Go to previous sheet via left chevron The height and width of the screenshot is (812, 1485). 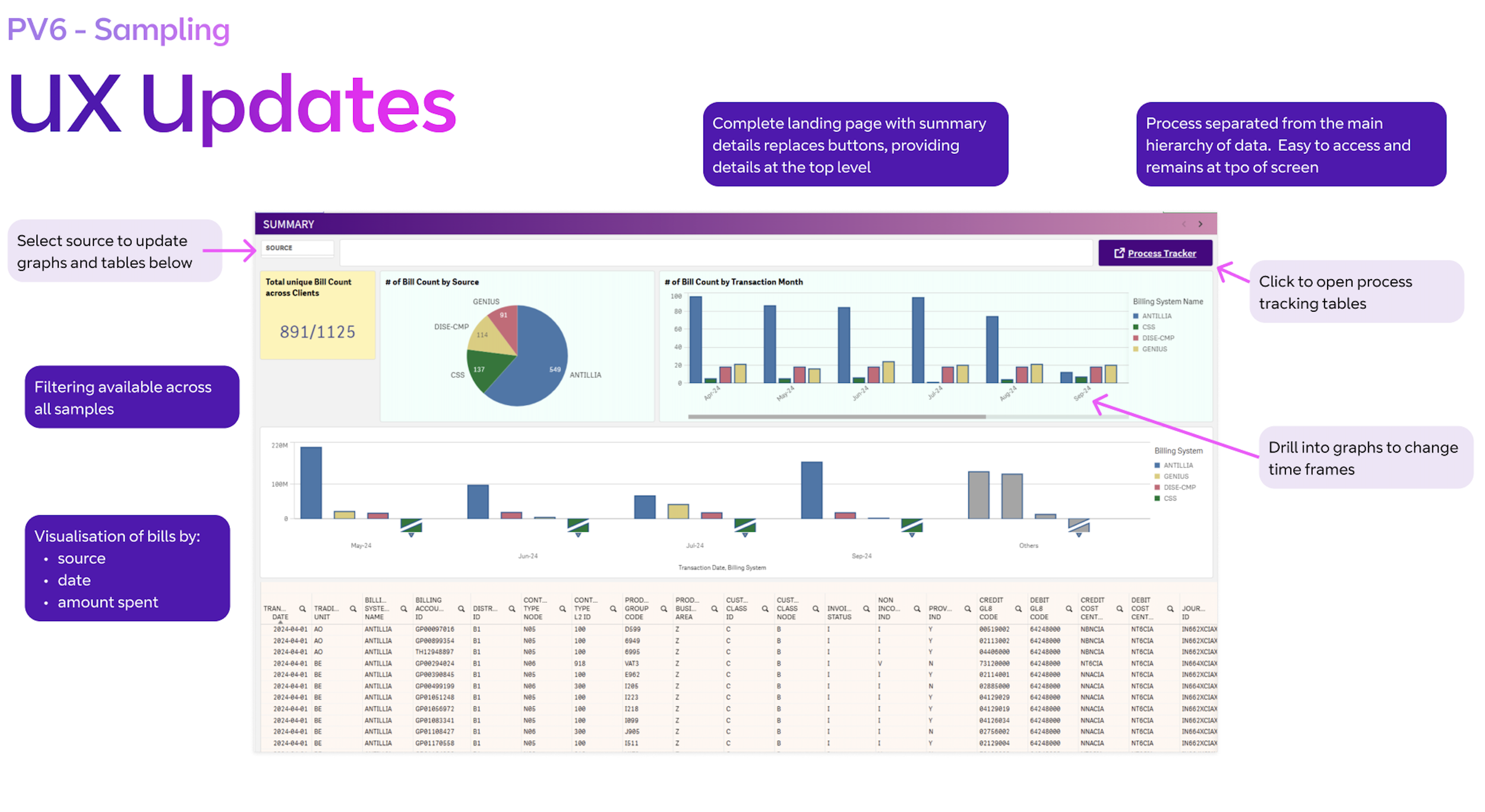tap(1184, 224)
